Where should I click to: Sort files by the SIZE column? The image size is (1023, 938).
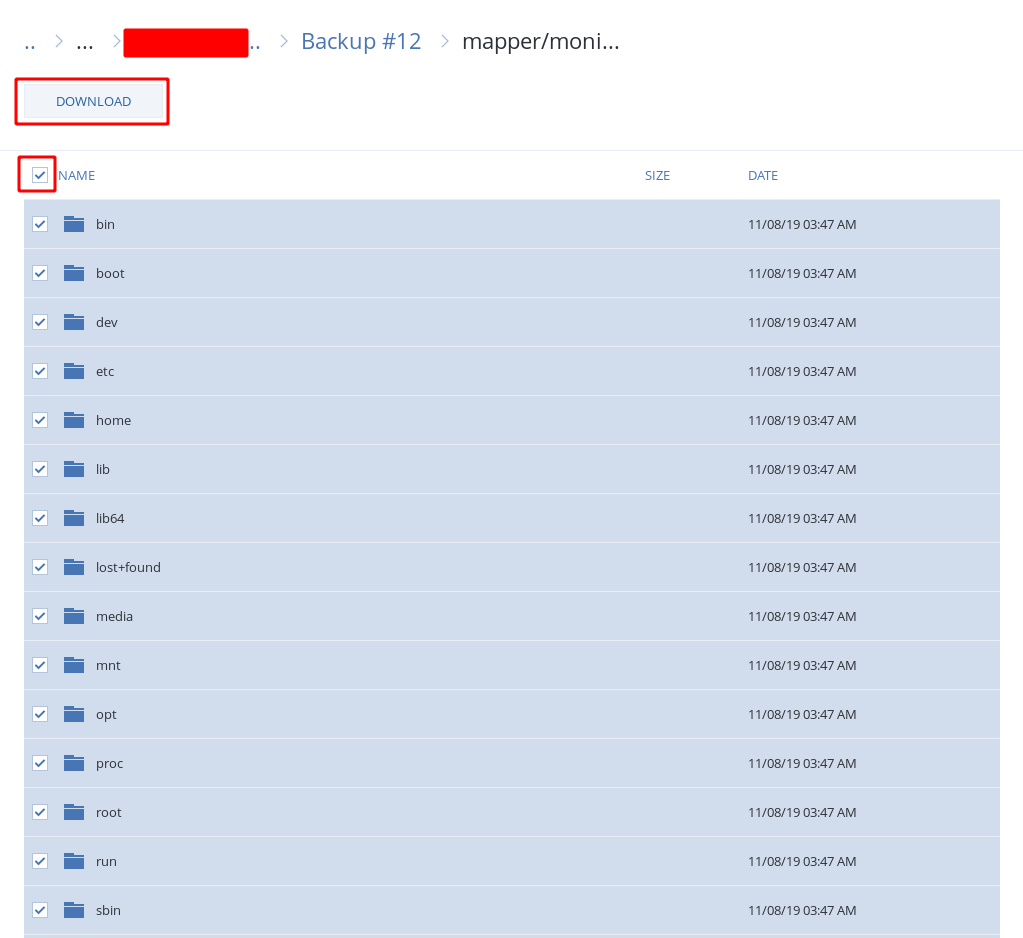point(657,176)
